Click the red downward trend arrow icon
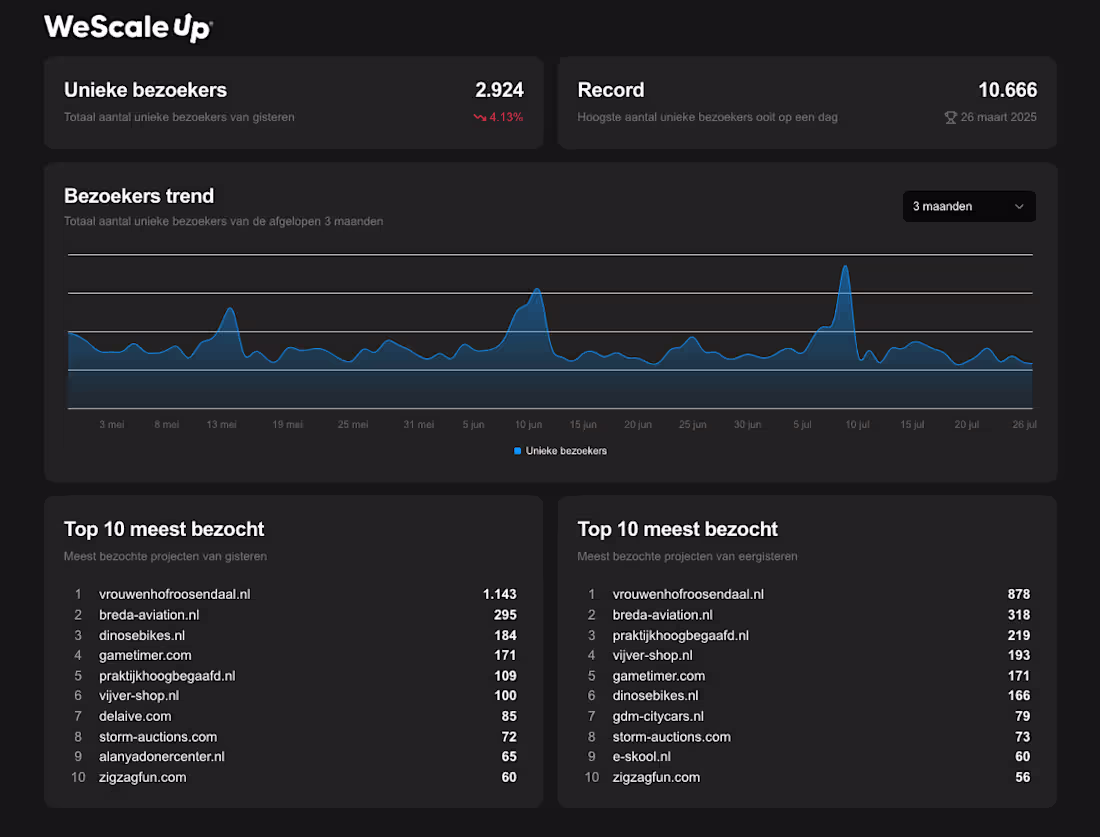1100x837 pixels. tap(478, 116)
